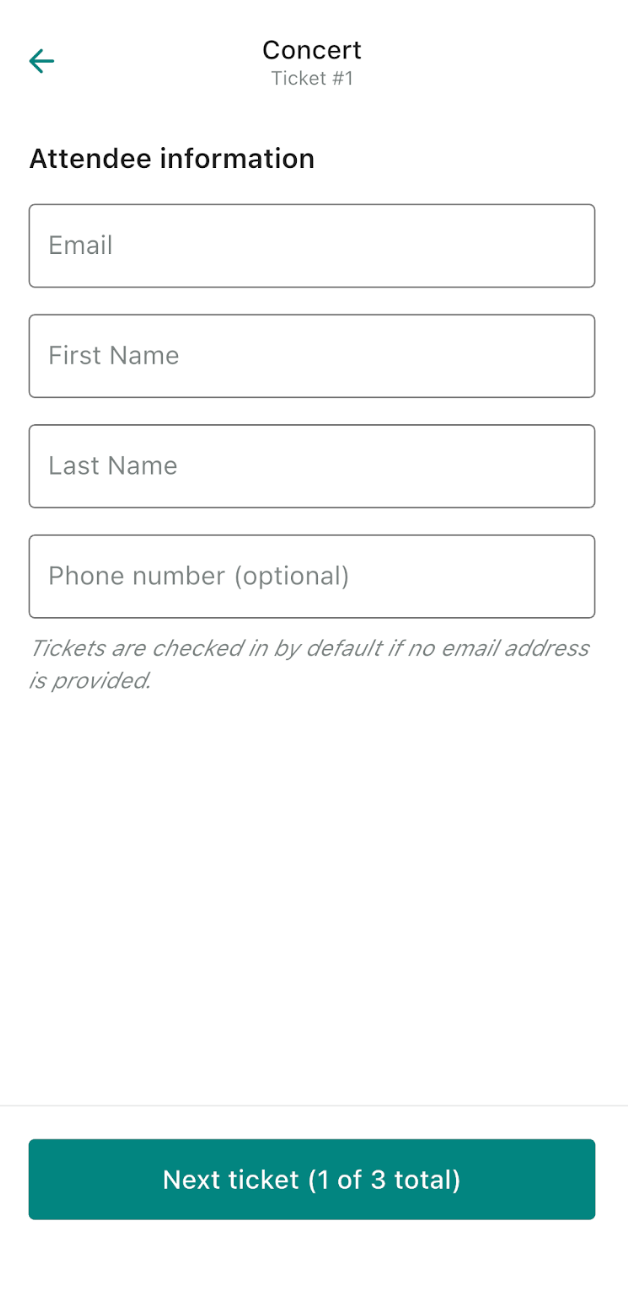Screen dimensions: 628x1298
Task: Advance to the next ticket form
Action: pos(311,1179)
